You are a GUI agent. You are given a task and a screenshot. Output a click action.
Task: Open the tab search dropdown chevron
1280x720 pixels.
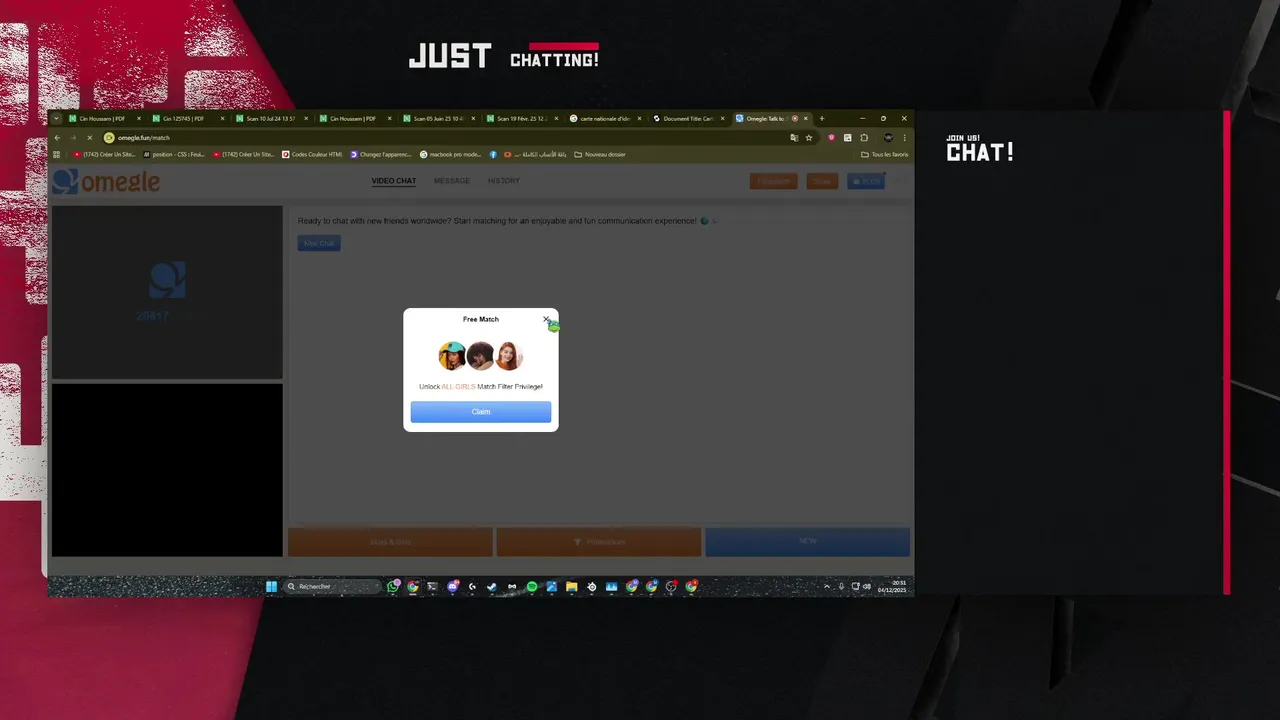point(56,119)
